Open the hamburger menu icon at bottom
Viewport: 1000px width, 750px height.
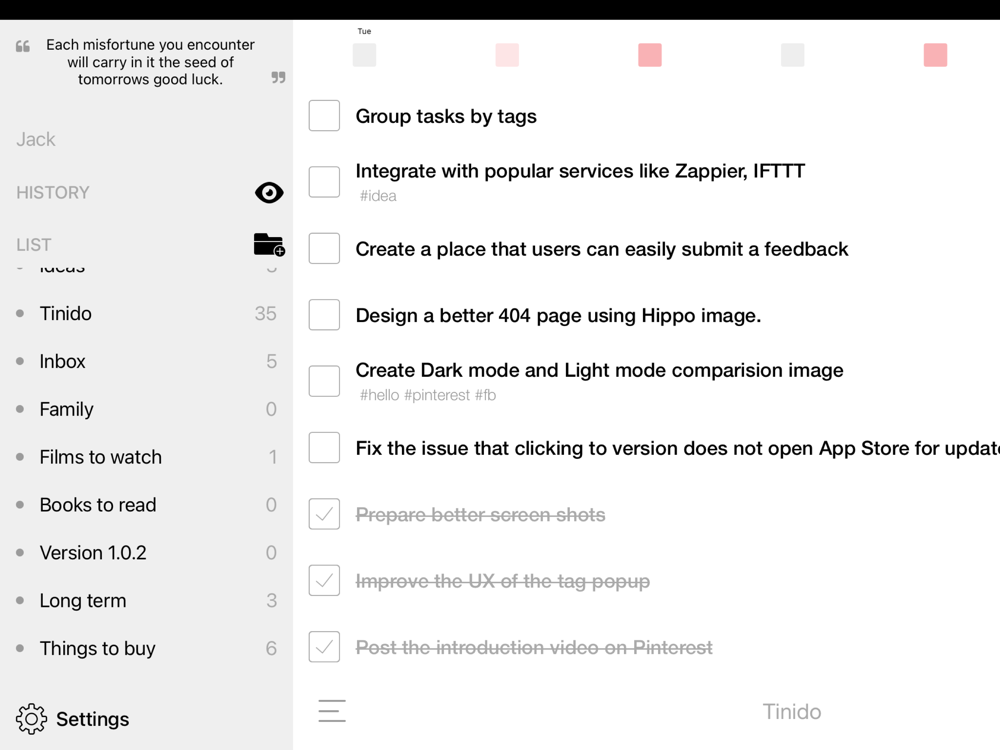point(332,711)
